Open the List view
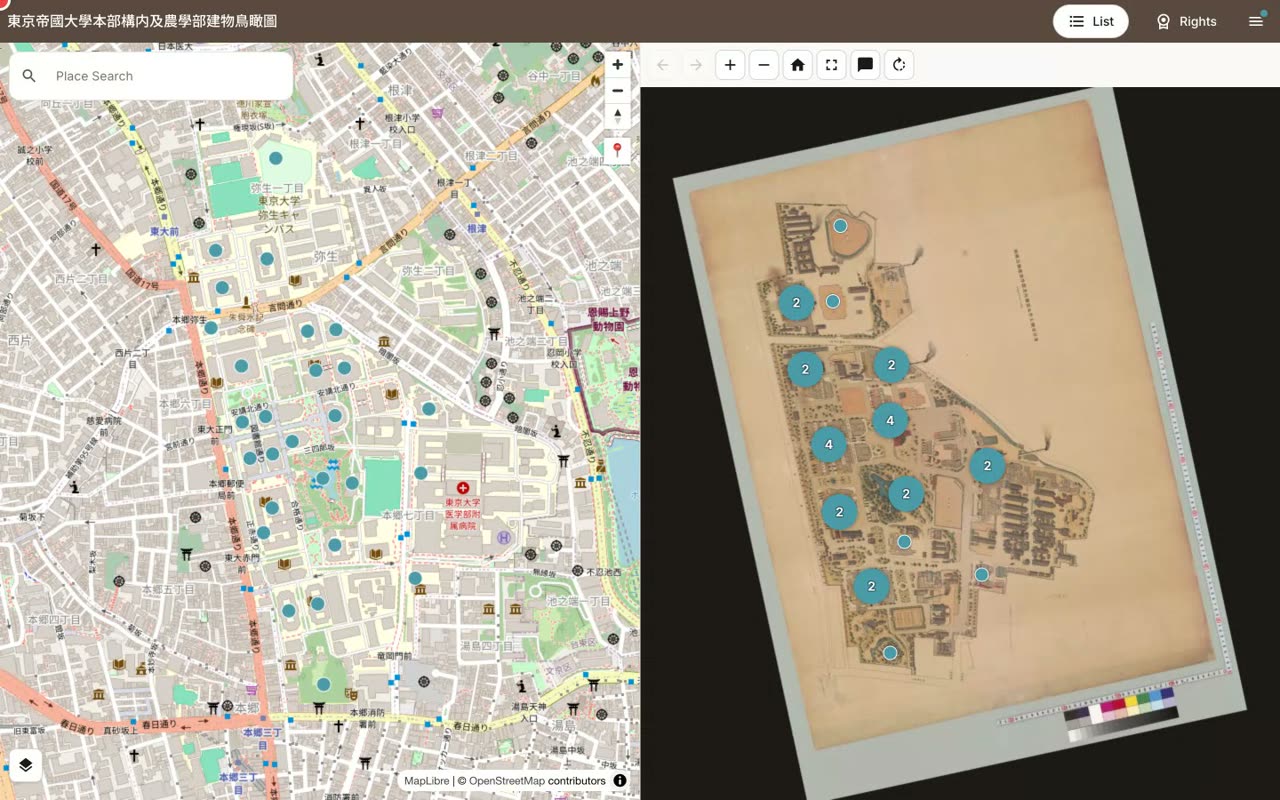The image size is (1280, 800). point(1091,21)
